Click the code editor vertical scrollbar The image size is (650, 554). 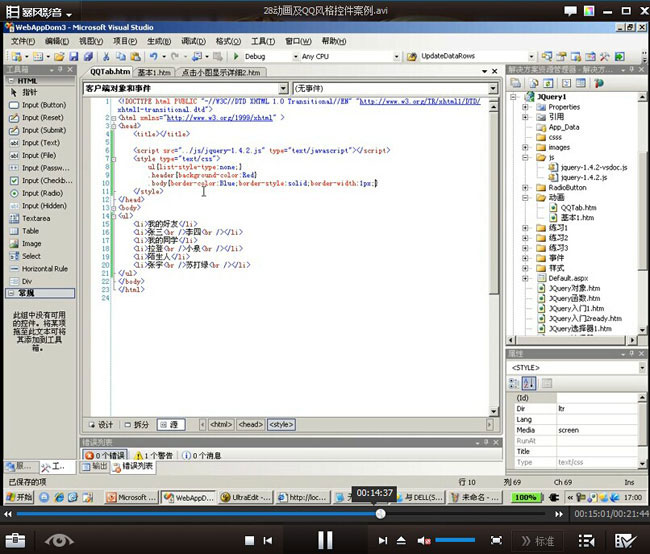tap(493, 257)
